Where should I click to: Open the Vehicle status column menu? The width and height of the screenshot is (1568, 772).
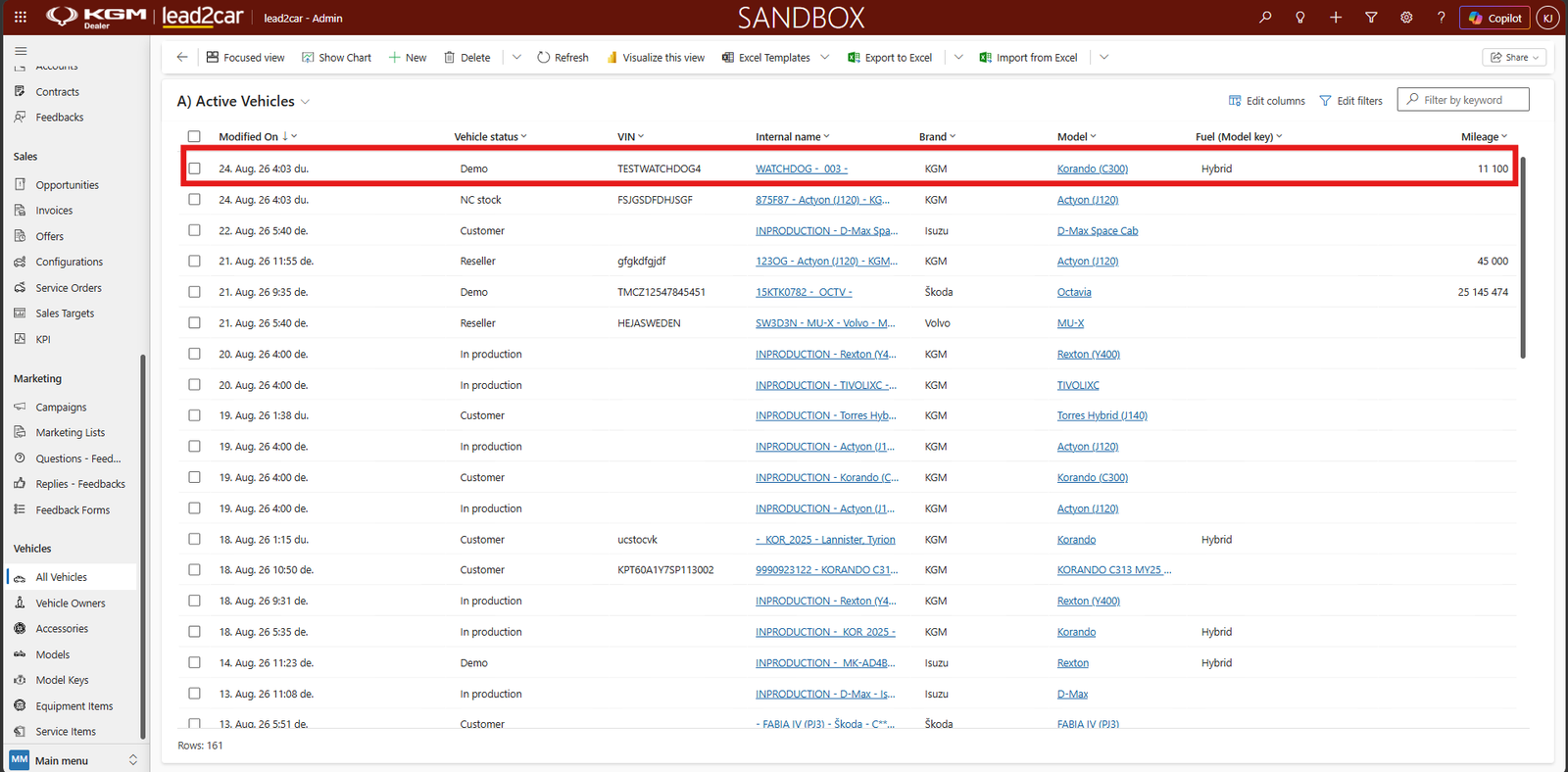click(x=490, y=137)
